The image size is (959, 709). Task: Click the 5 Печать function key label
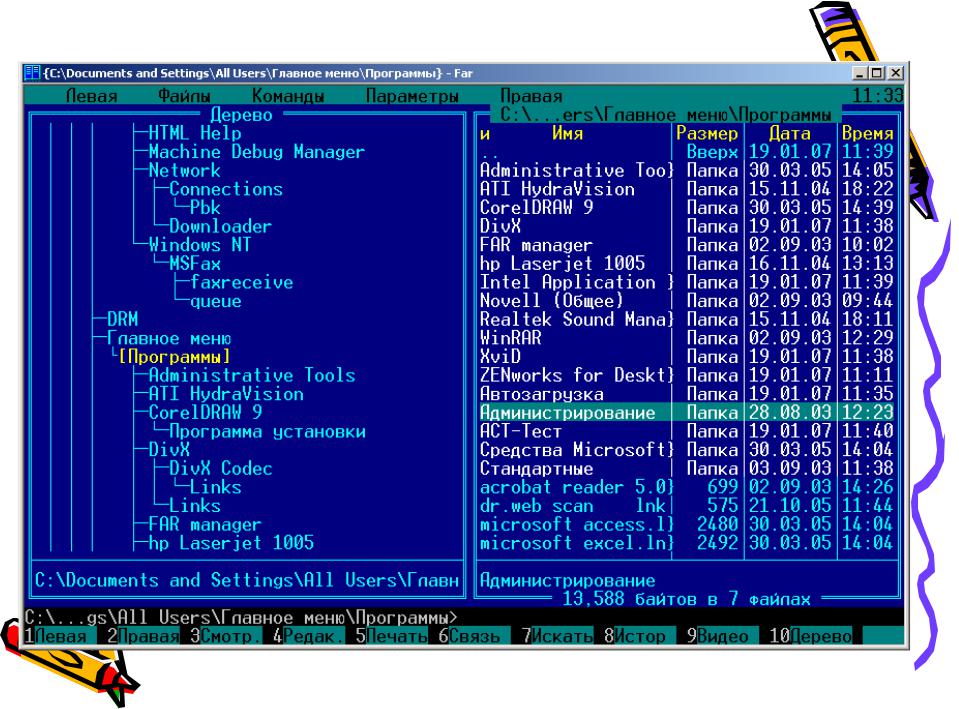coord(391,636)
